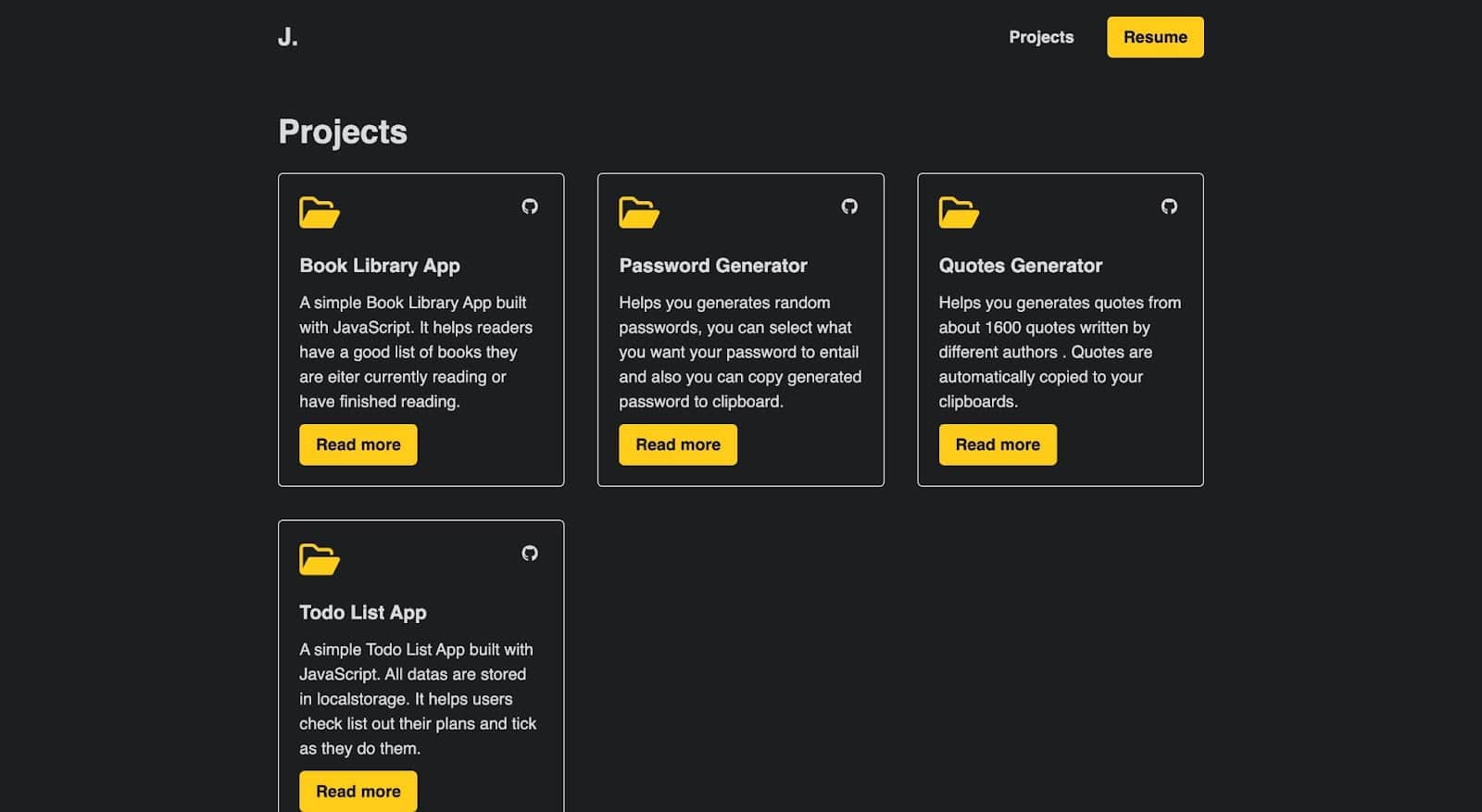1482x812 pixels.
Task: Select the Password Generator card title
Action: (713, 266)
